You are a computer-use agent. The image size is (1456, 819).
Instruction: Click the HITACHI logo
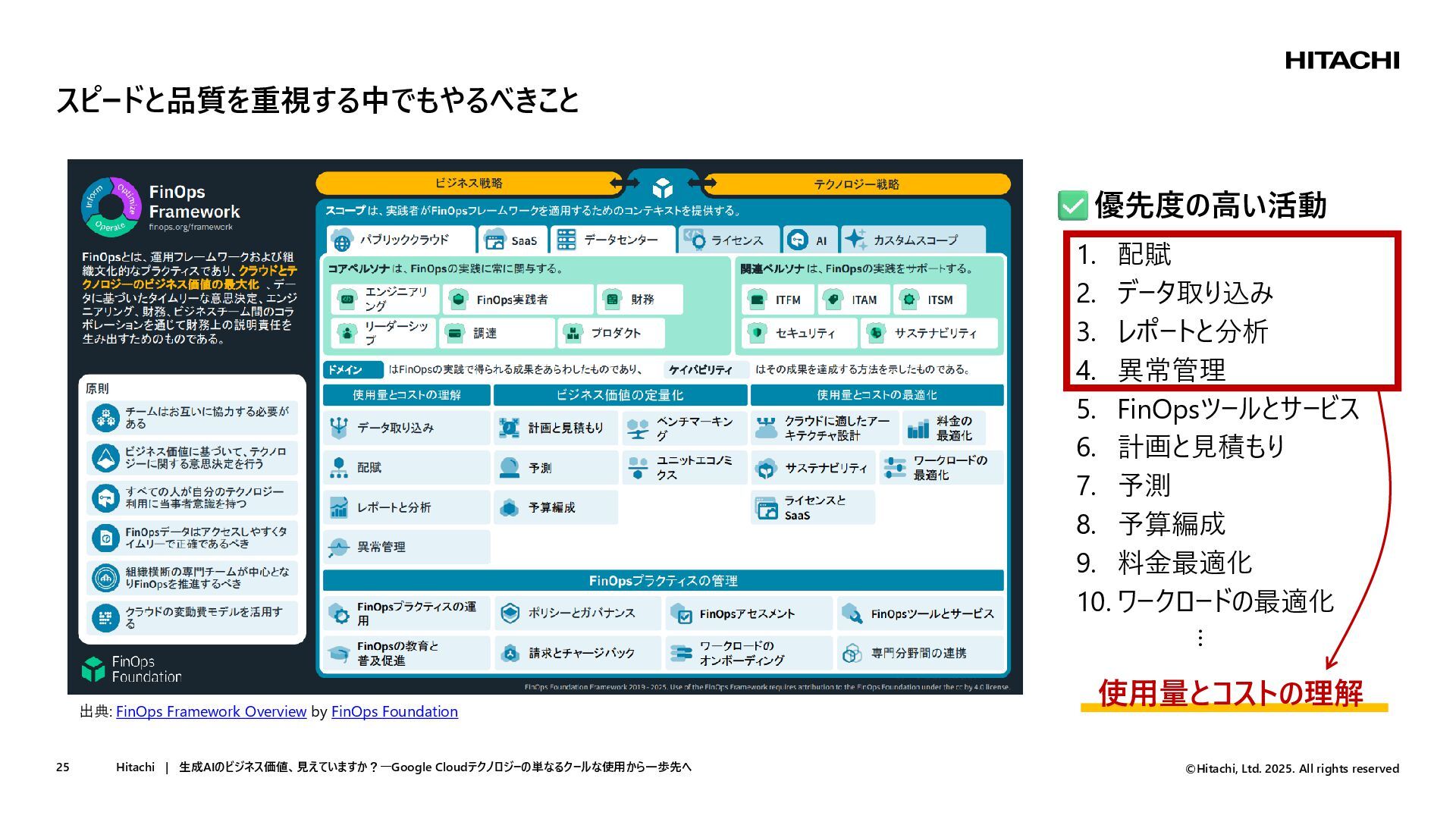click(1341, 61)
